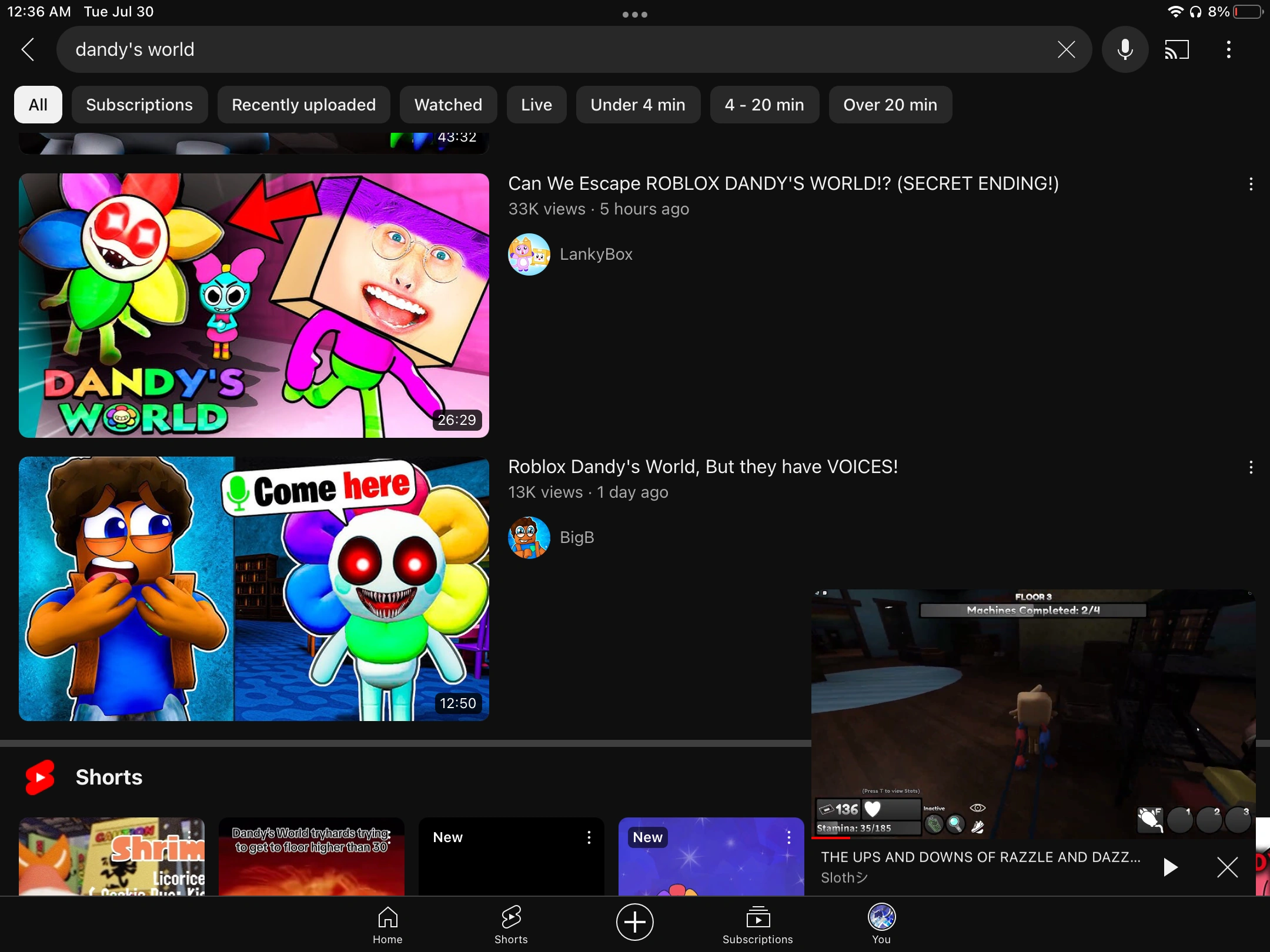Open the LankyBox channel link

pyautogui.click(x=596, y=254)
